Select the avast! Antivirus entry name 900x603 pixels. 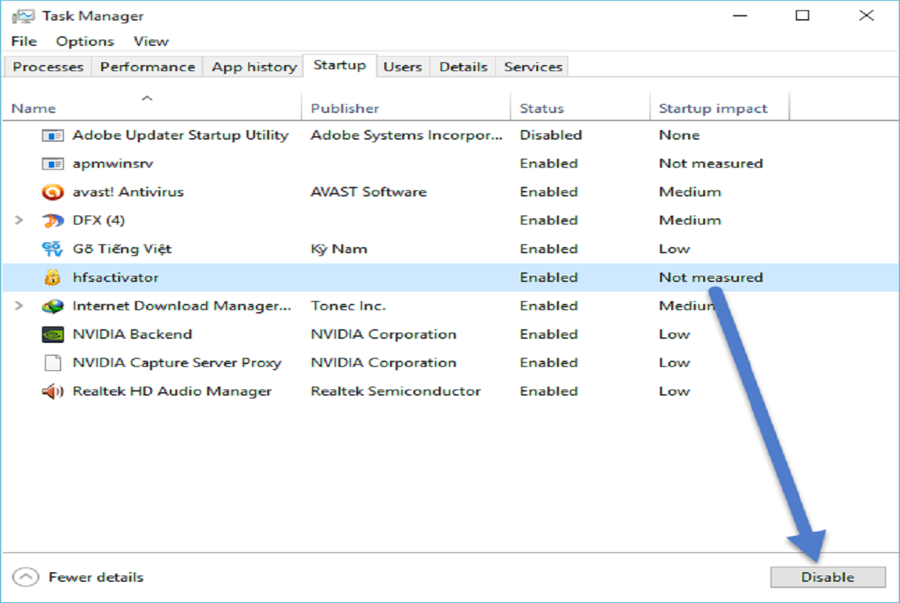[128, 192]
